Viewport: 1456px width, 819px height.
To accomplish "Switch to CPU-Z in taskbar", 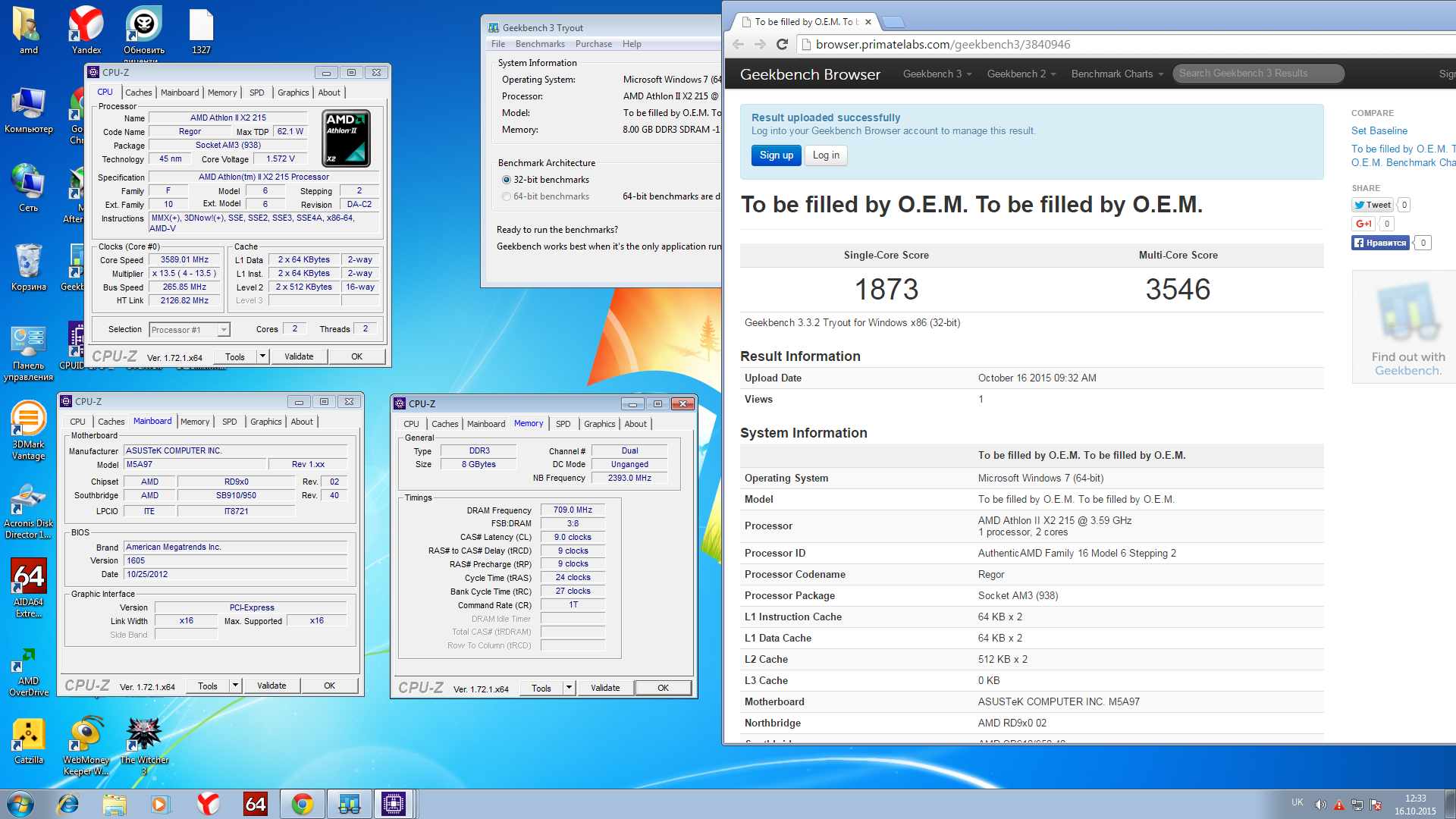I will tap(394, 804).
